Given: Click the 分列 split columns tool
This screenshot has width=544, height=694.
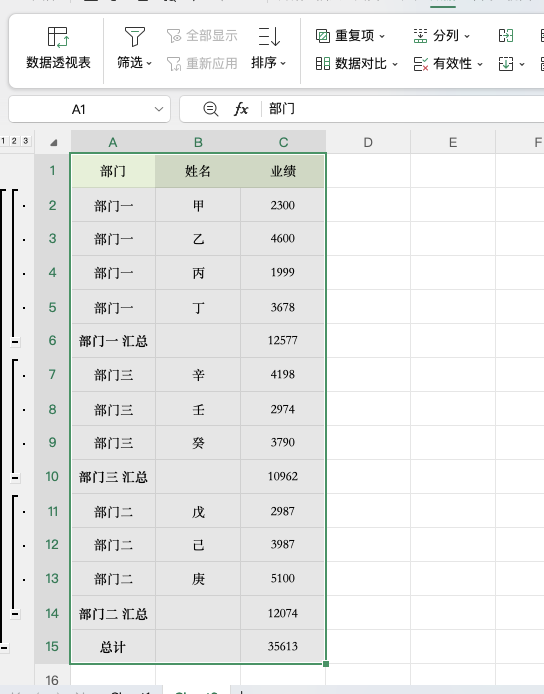Looking at the screenshot, I should pos(436,36).
